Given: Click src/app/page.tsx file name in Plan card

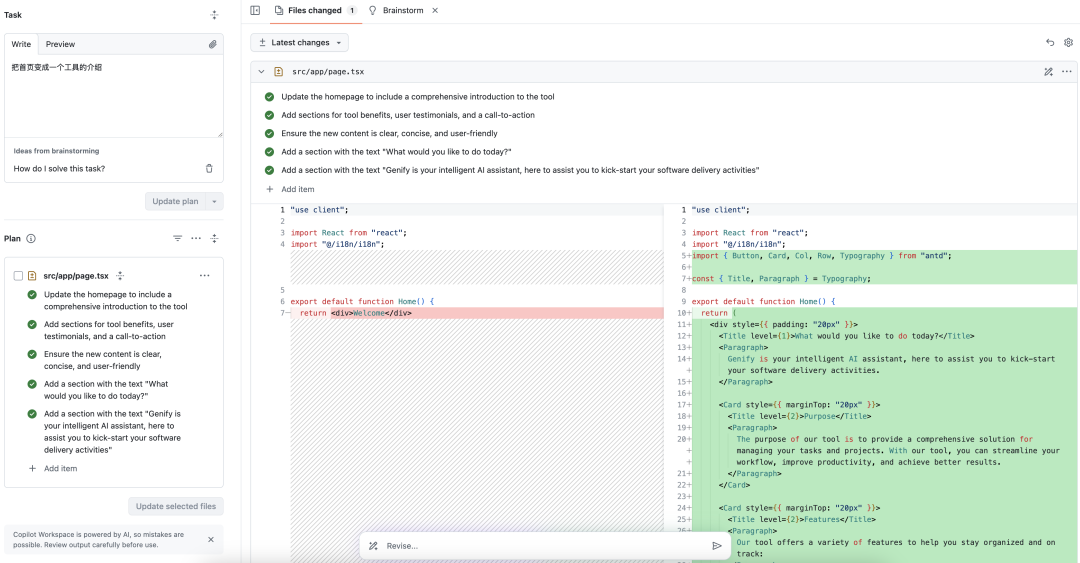Looking at the screenshot, I should [76, 276].
